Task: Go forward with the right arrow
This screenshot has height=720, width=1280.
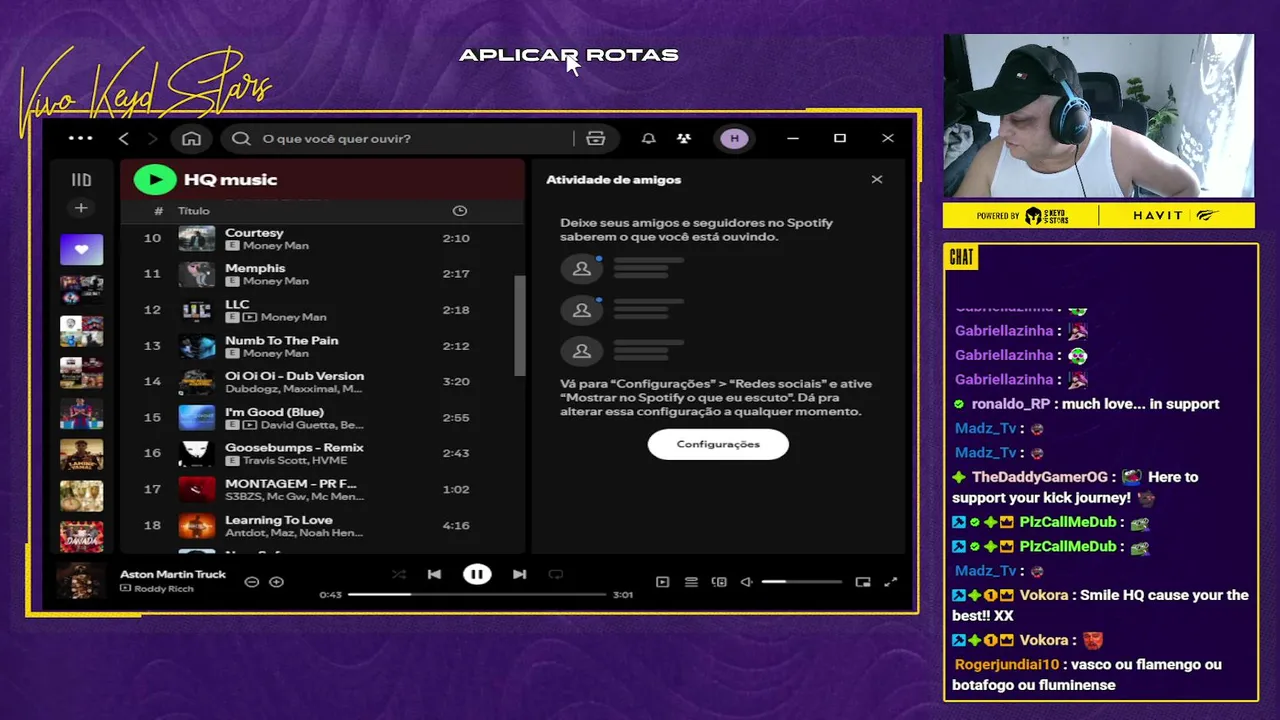Action: [x=152, y=138]
